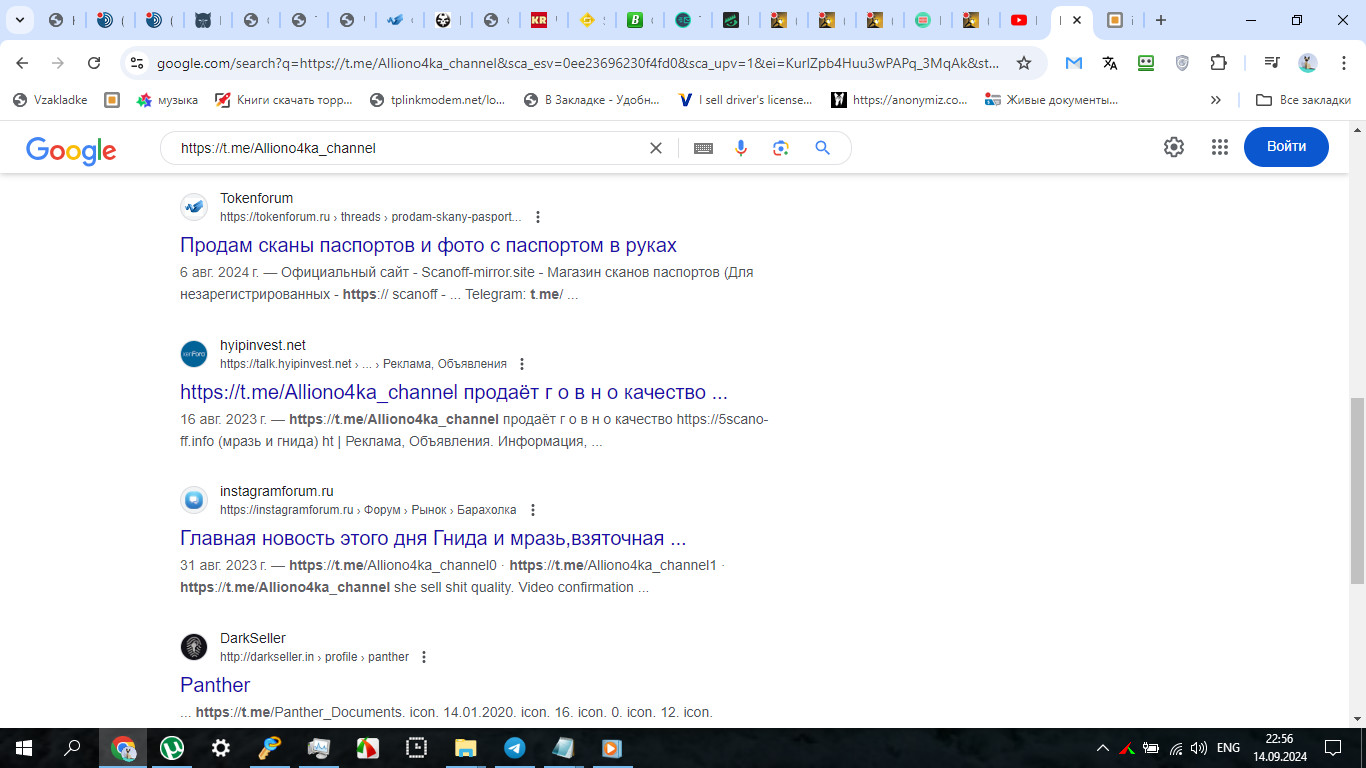Viewport: 1366px width, 768px height.
Task: Go back to the previous page
Action: tap(22, 63)
